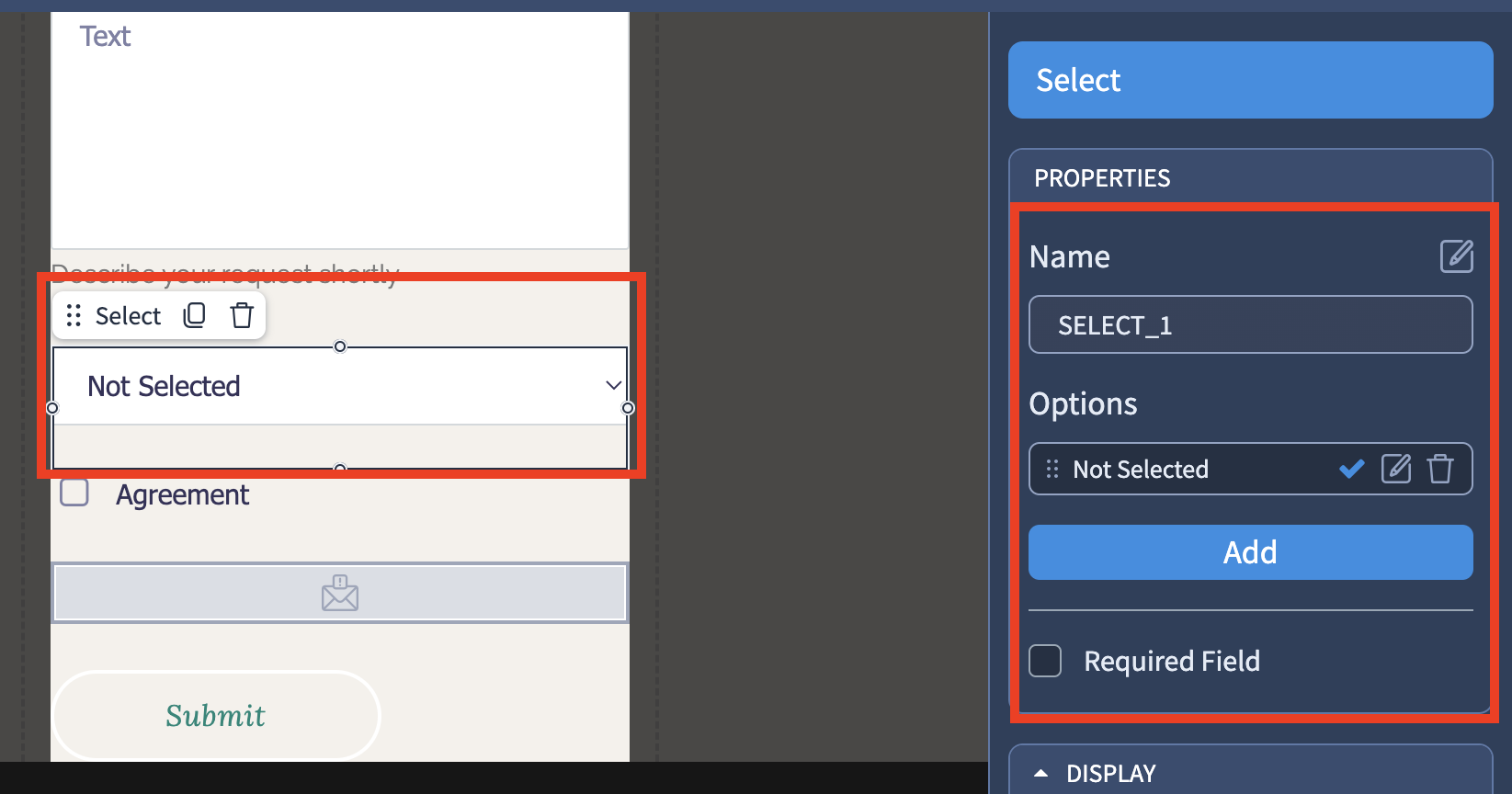1512x794 pixels.
Task: Delete the Not Selected option
Action: tap(1440, 469)
